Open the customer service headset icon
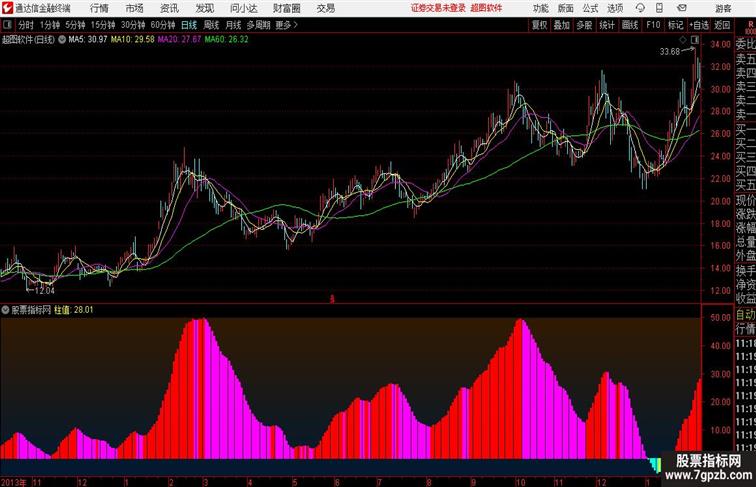 (x=640, y=8)
